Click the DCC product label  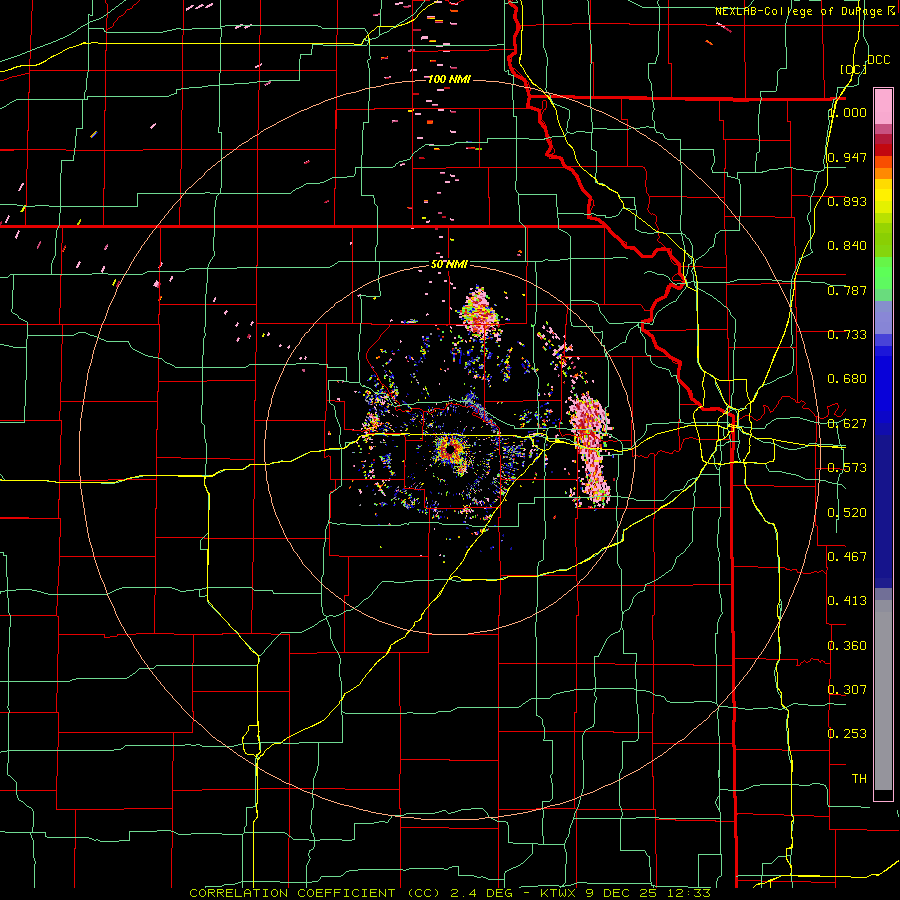click(879, 60)
